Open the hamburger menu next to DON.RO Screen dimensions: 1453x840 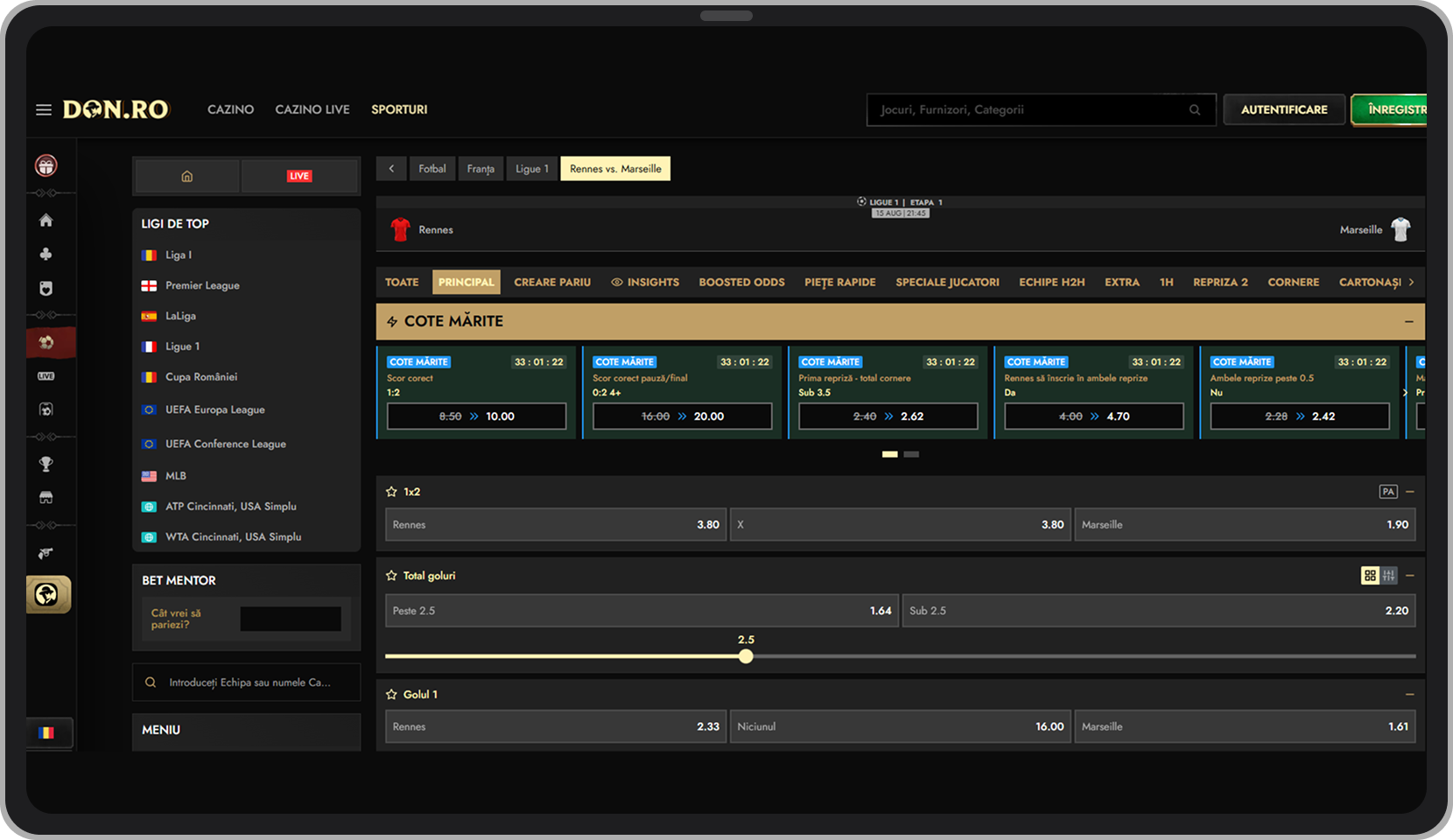(x=44, y=110)
